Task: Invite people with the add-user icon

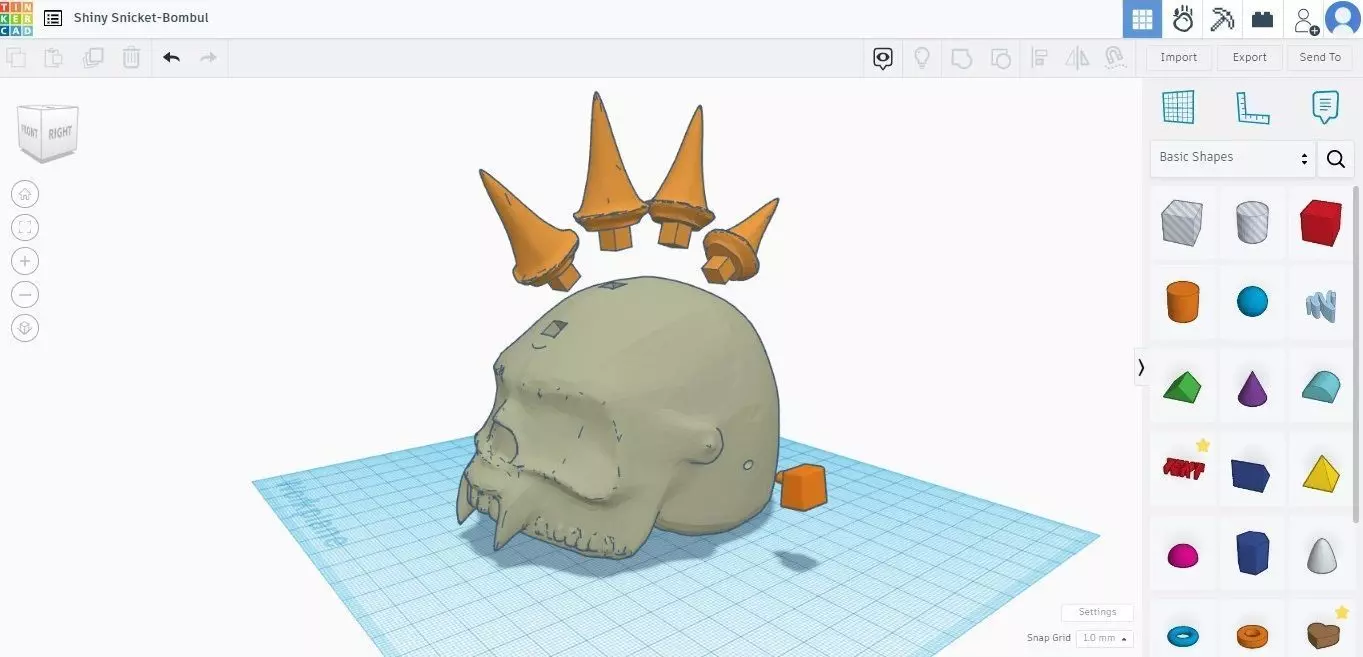Action: [x=1305, y=19]
